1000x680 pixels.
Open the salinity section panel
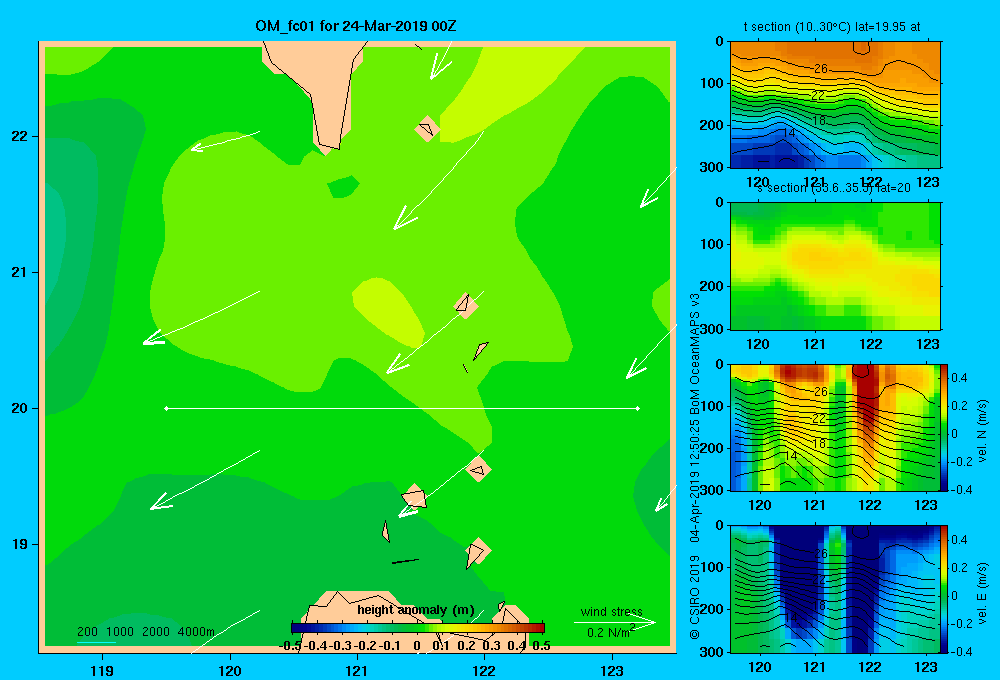coord(835,266)
